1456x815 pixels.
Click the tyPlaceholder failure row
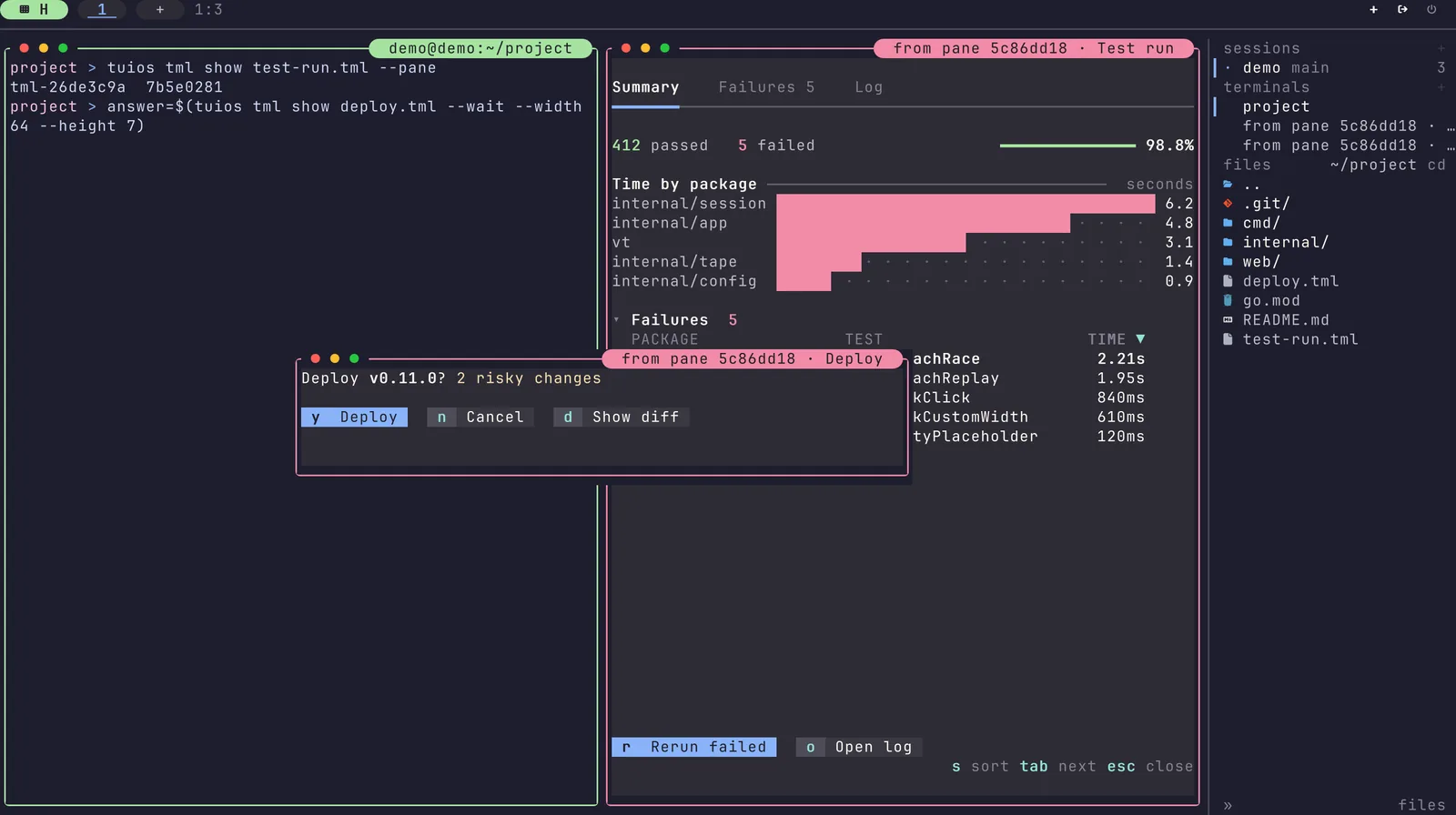[1028, 437]
